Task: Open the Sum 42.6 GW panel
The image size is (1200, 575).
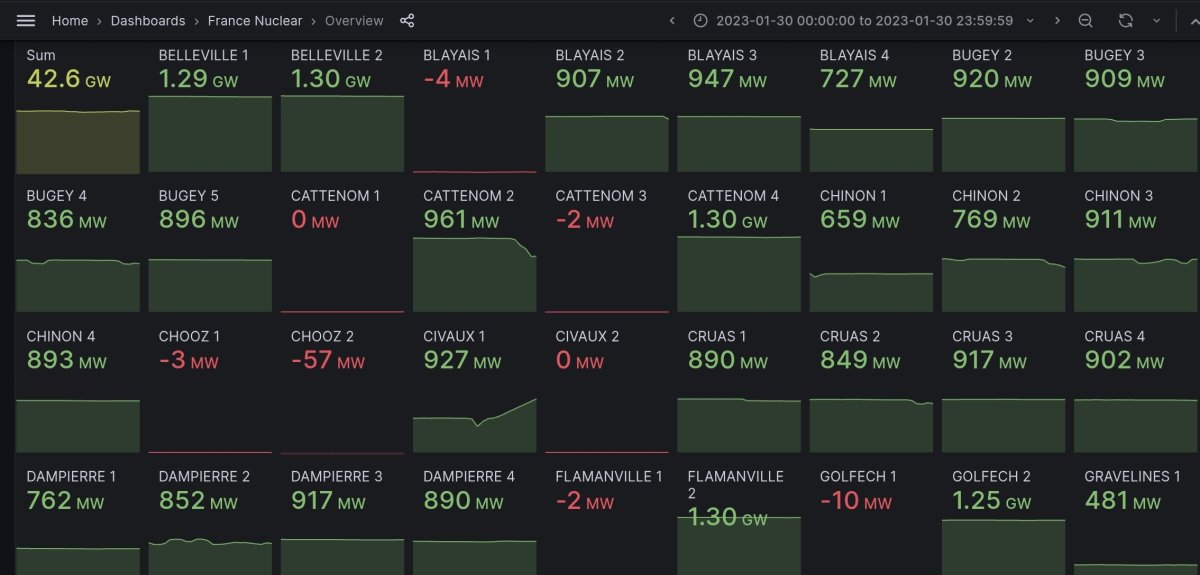Action: 78,109
